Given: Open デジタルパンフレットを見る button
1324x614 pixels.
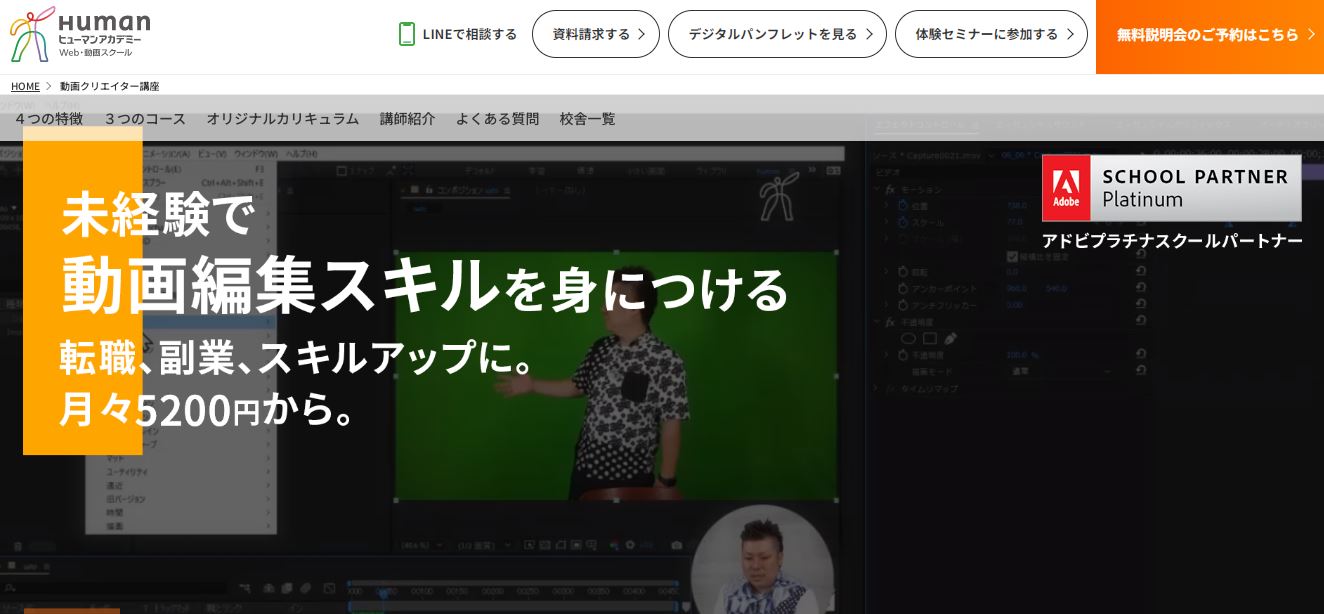Looking at the screenshot, I should (777, 34).
